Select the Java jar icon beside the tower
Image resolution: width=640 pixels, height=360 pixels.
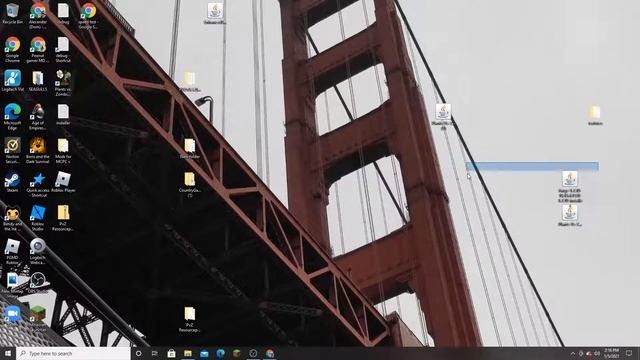click(x=443, y=117)
